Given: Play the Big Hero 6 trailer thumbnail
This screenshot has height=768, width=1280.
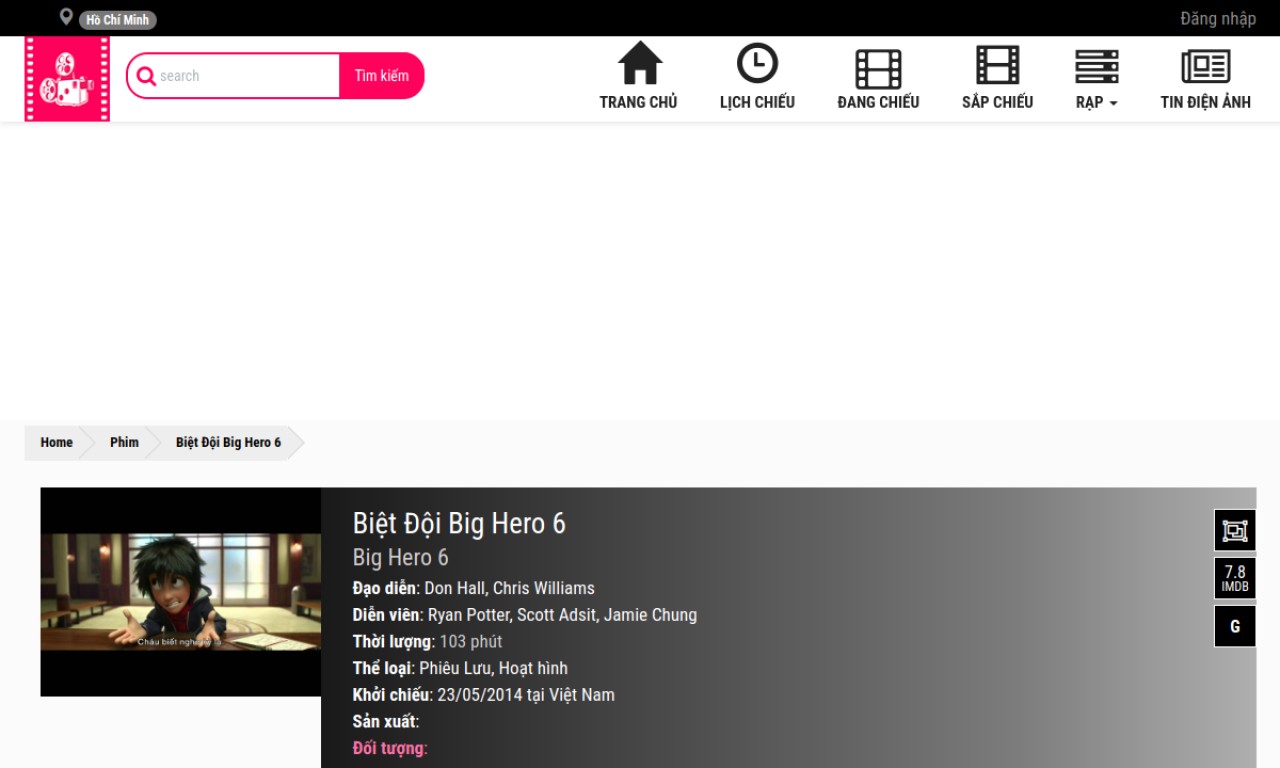Looking at the screenshot, I should click(x=181, y=592).
